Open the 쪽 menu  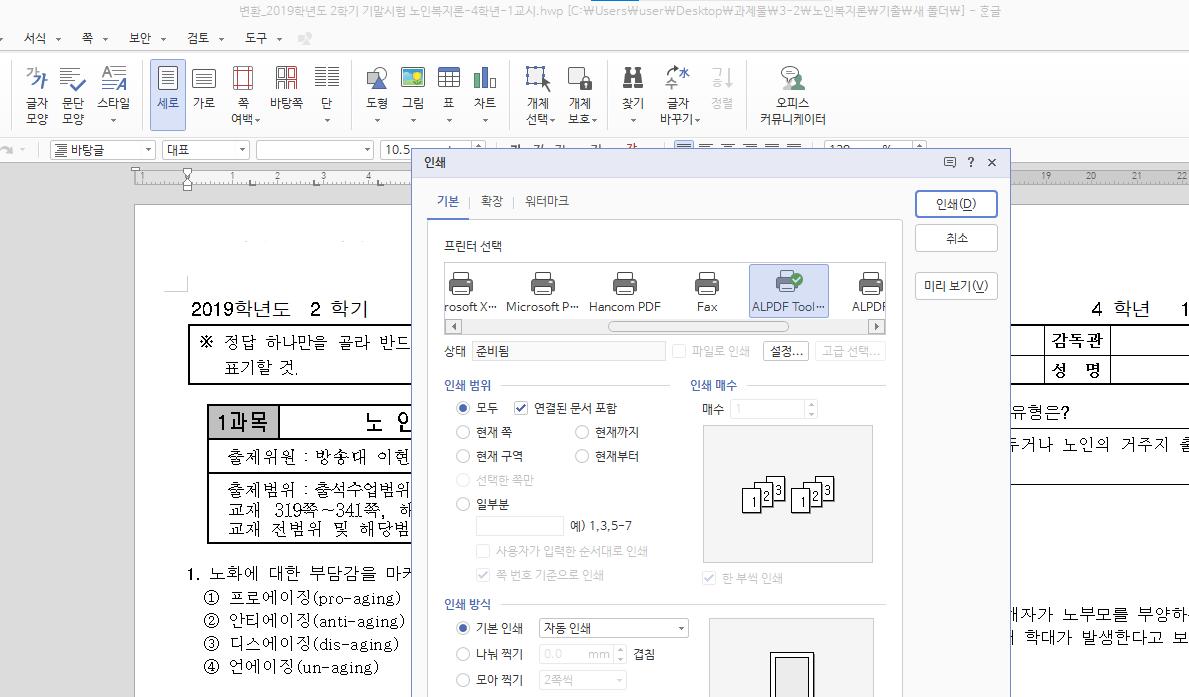pos(87,38)
